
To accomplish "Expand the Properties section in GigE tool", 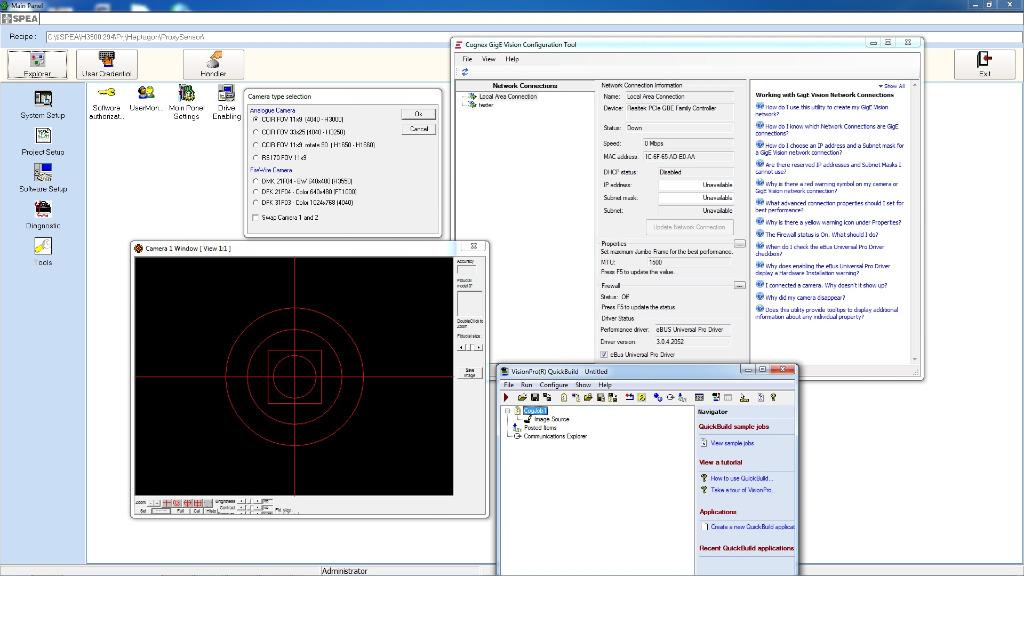I will [739, 244].
